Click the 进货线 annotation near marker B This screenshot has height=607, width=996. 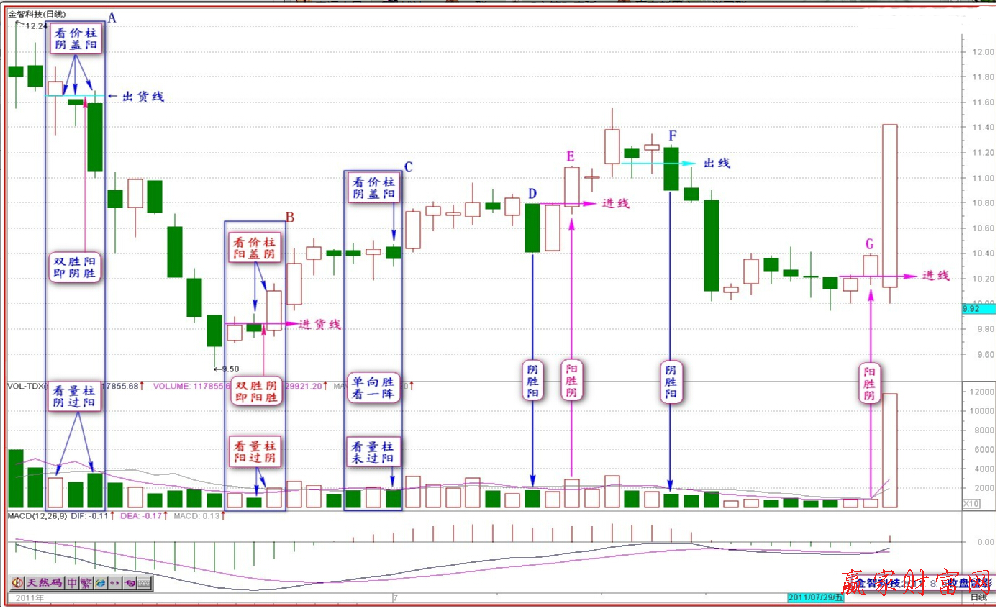coord(320,324)
